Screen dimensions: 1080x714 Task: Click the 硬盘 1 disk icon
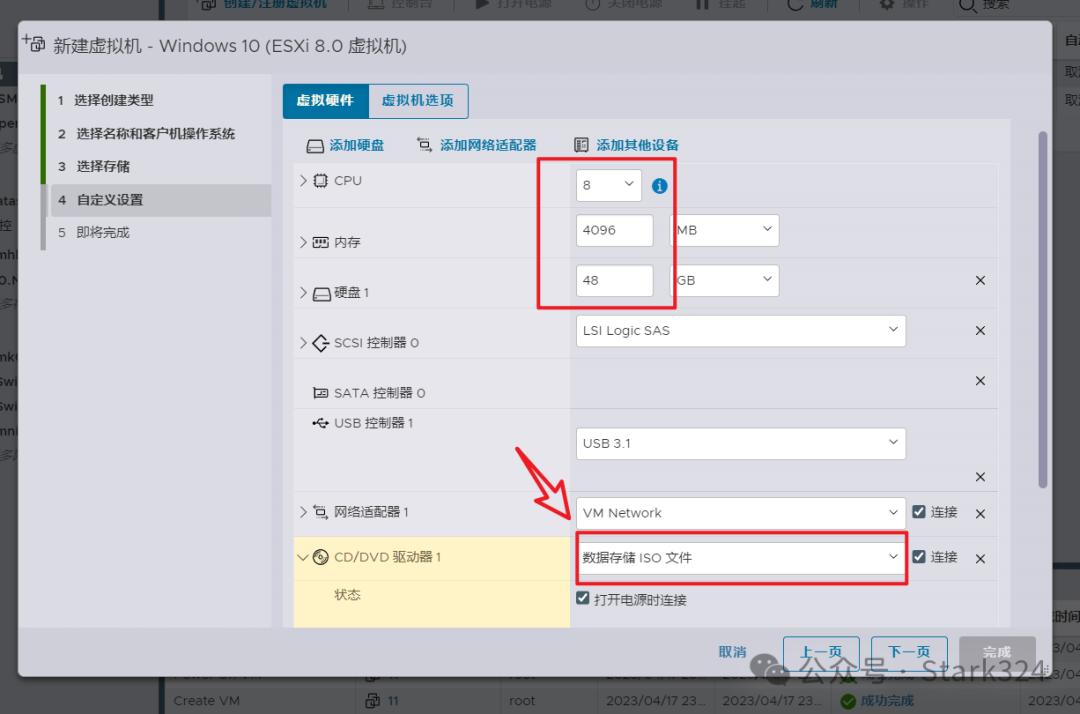(322, 294)
